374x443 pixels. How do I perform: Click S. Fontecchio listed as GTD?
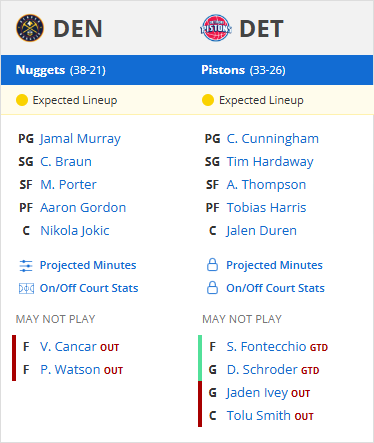[266, 347]
